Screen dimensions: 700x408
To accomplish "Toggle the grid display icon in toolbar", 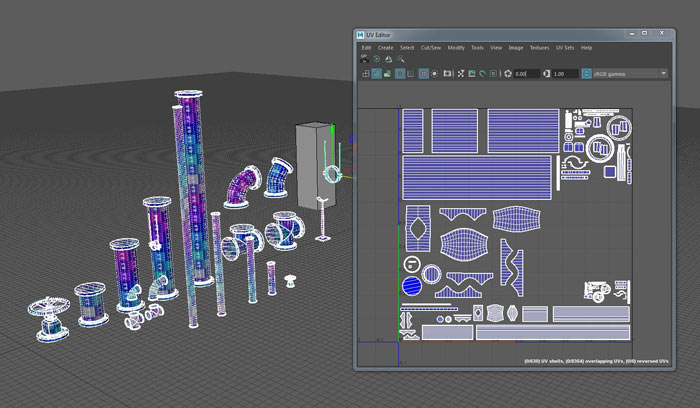I will click(424, 74).
